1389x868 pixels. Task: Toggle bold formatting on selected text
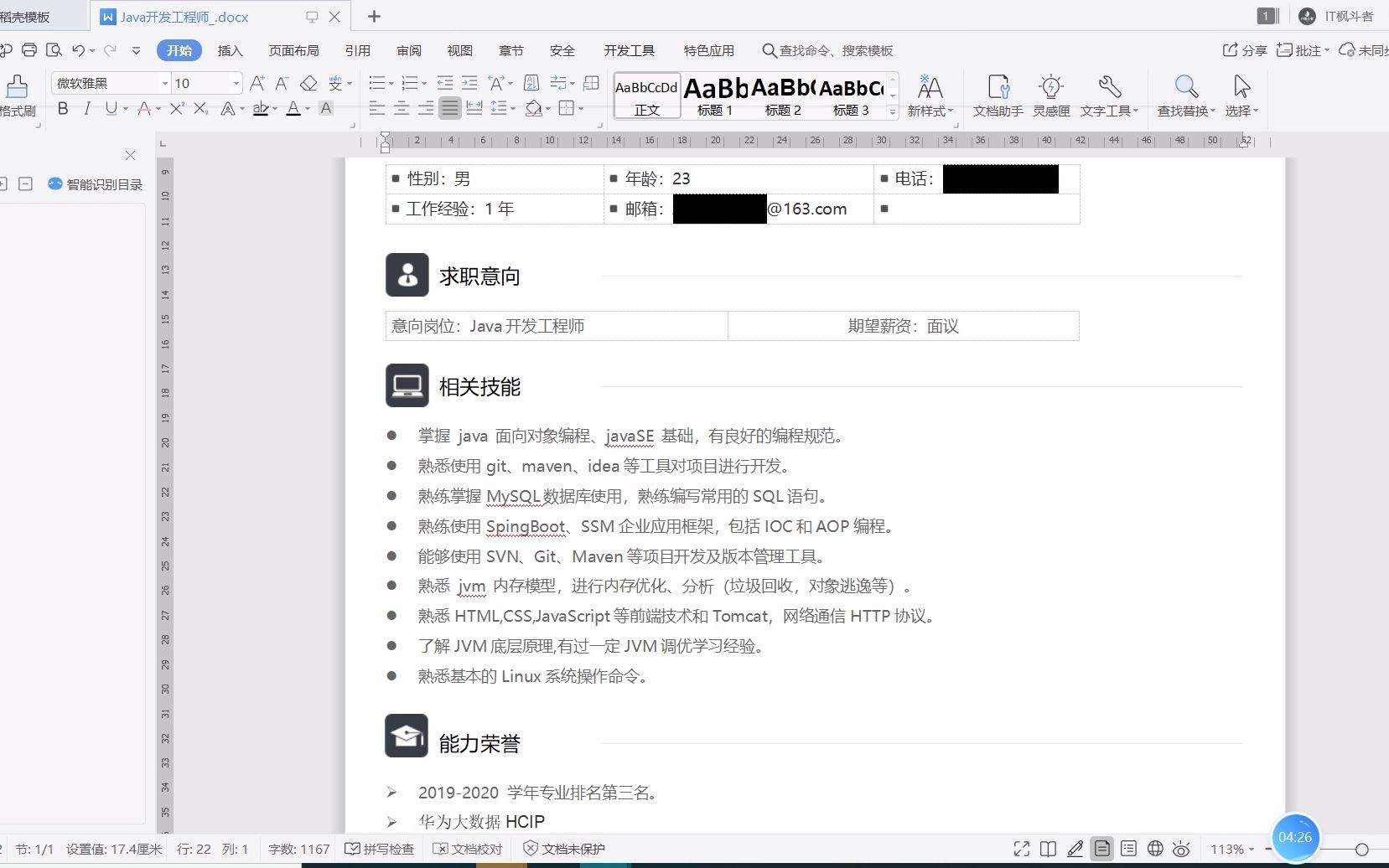click(62, 108)
